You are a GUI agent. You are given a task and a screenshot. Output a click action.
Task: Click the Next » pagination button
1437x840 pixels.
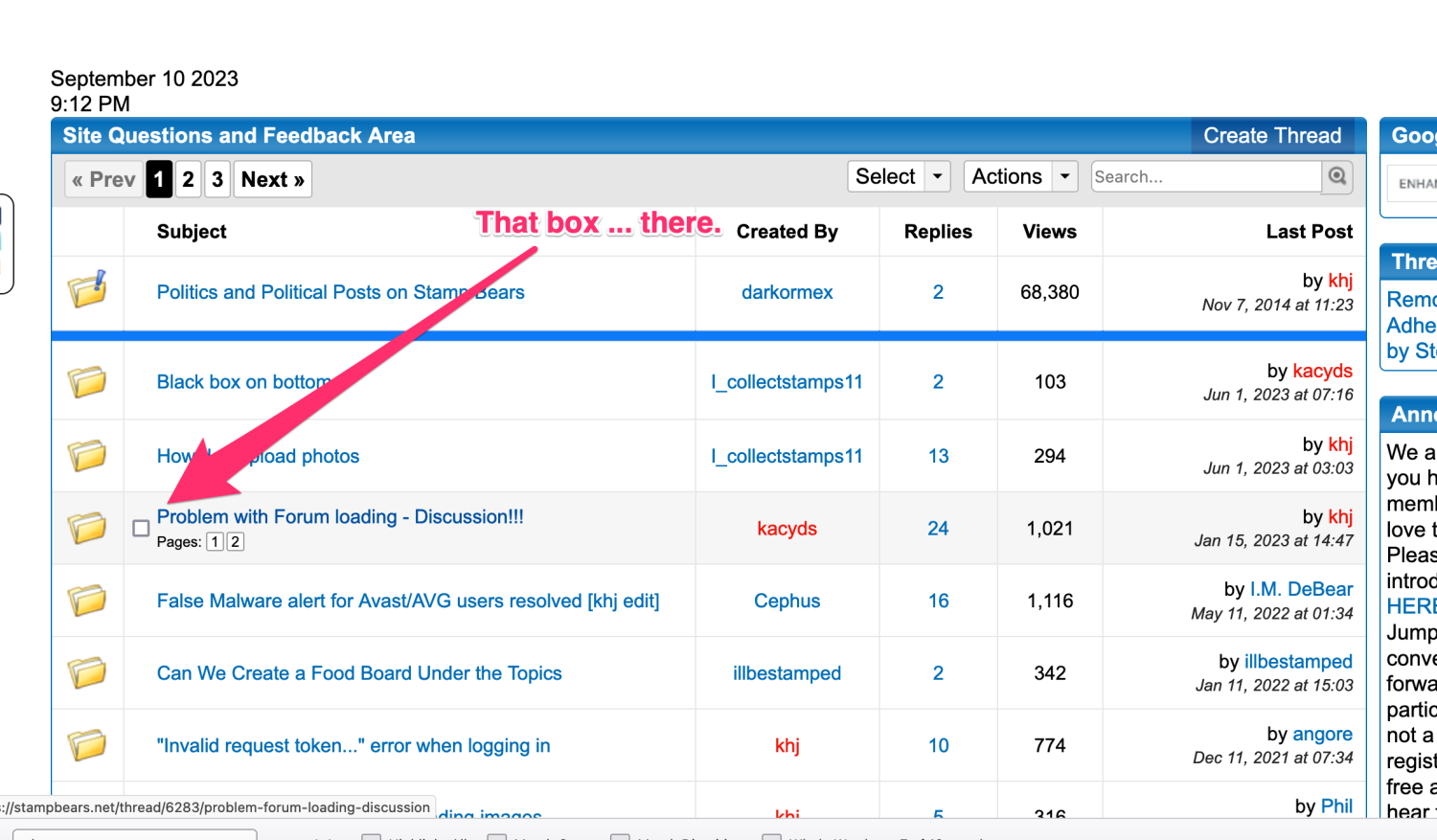[272, 179]
